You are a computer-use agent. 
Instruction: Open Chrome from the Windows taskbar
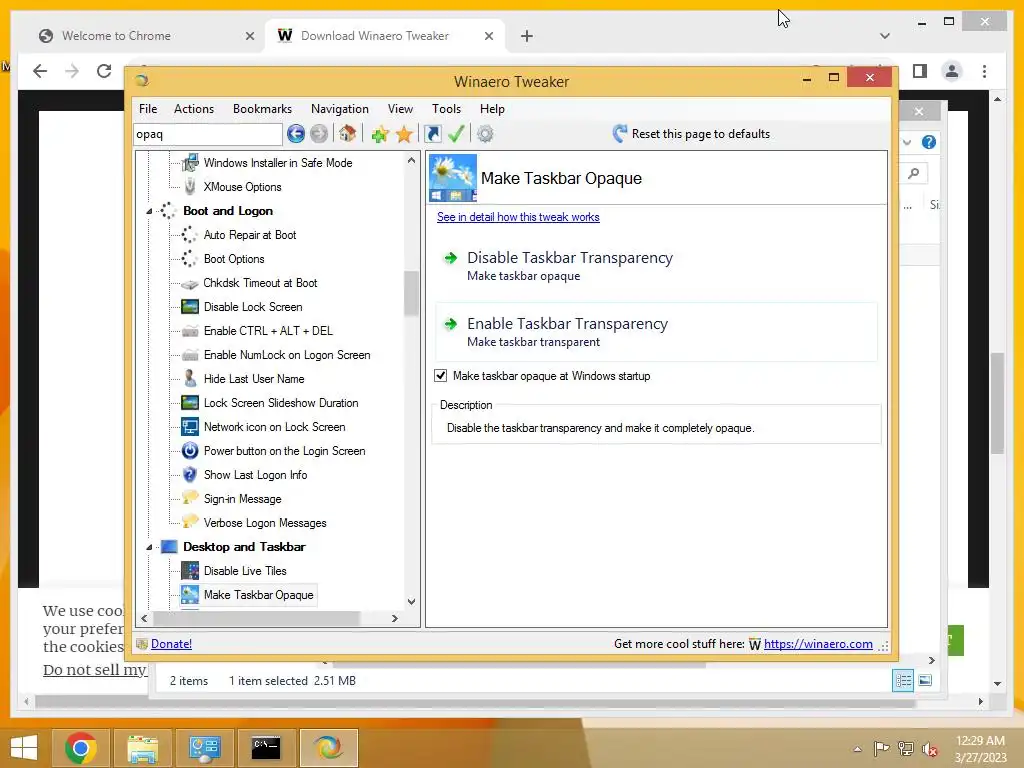click(81, 748)
